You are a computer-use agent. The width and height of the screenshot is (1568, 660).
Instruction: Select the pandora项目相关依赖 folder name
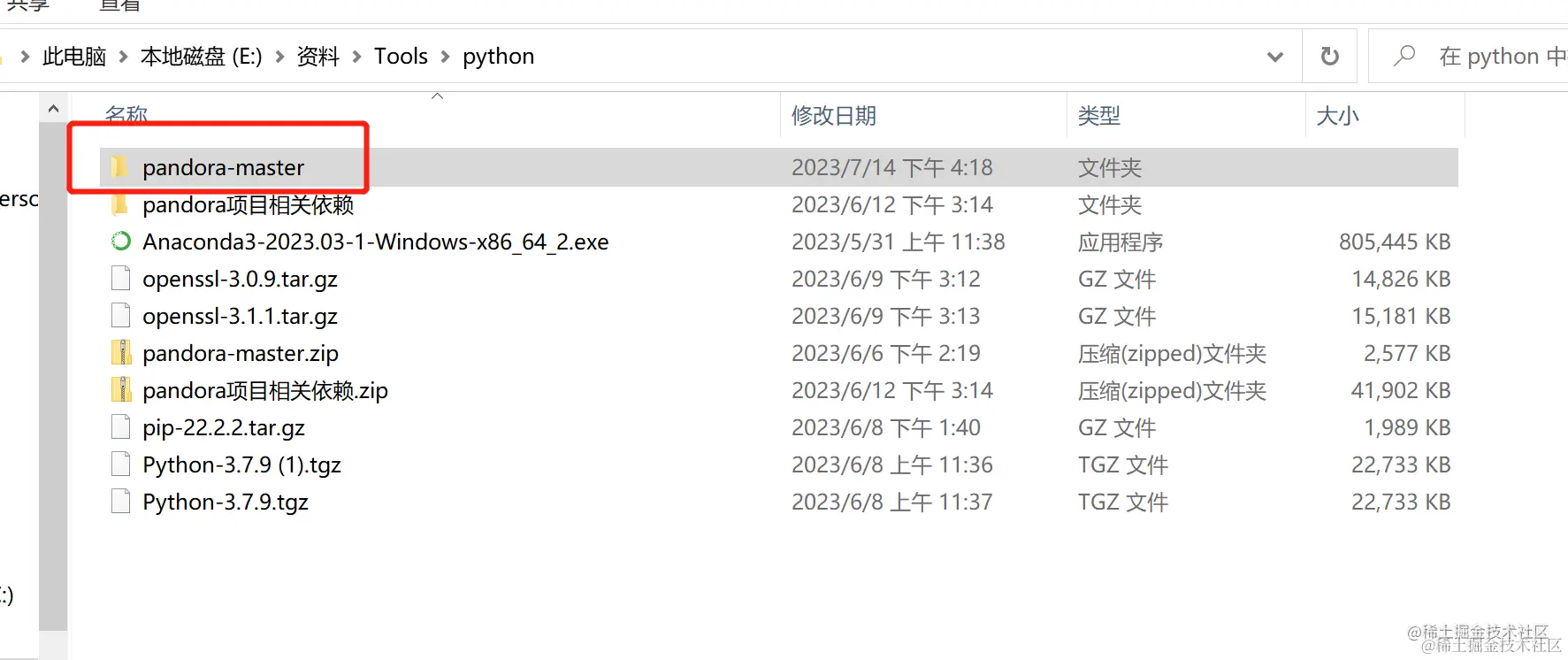click(x=249, y=204)
